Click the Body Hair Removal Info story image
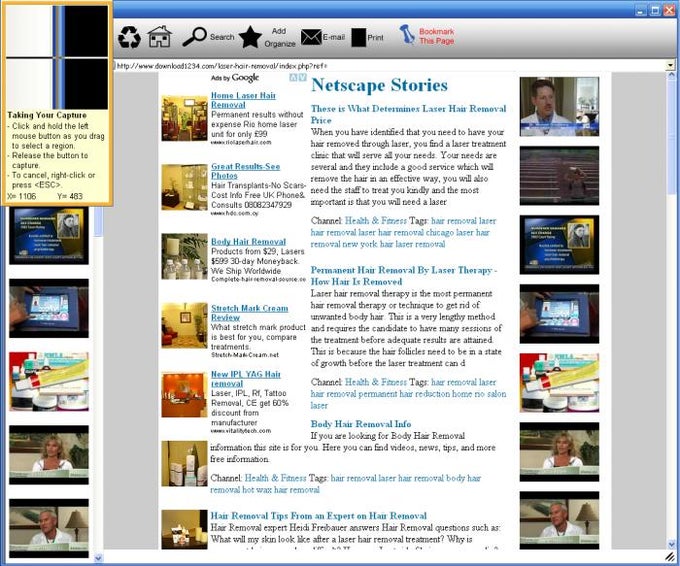 click(x=184, y=464)
